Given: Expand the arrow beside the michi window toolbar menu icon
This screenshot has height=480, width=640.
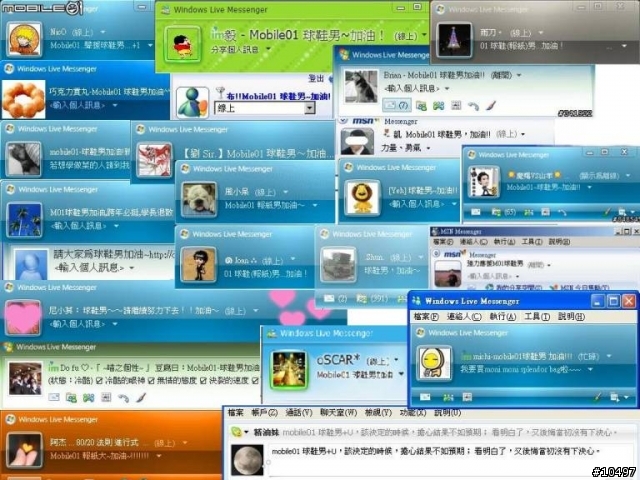Looking at the screenshot, I should coord(626,397).
